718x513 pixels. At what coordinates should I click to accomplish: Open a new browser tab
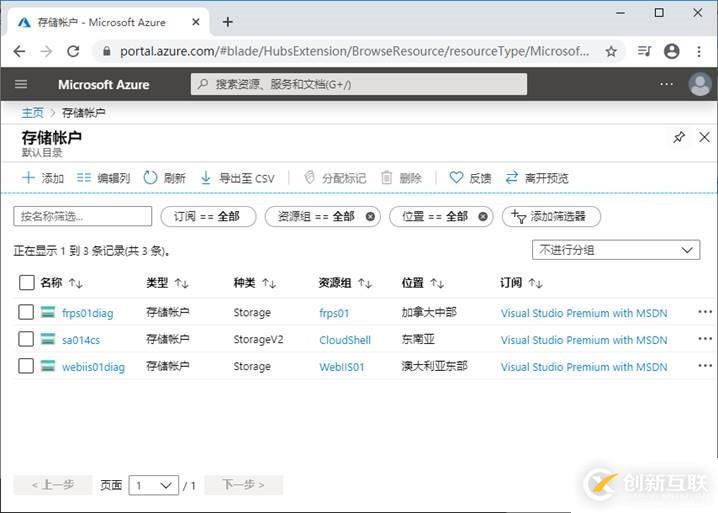coord(228,22)
